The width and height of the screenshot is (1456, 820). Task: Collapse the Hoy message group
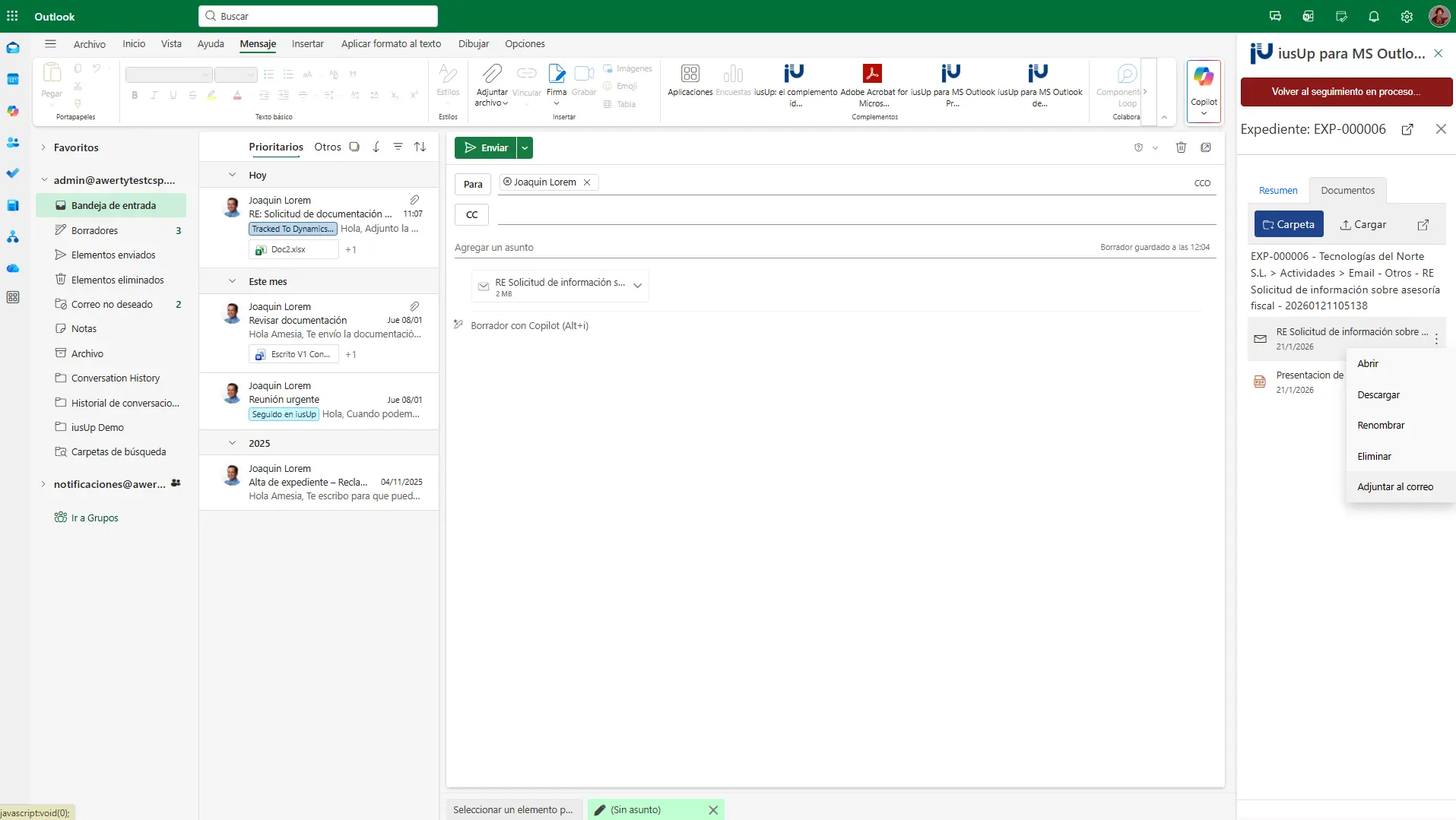(232, 175)
